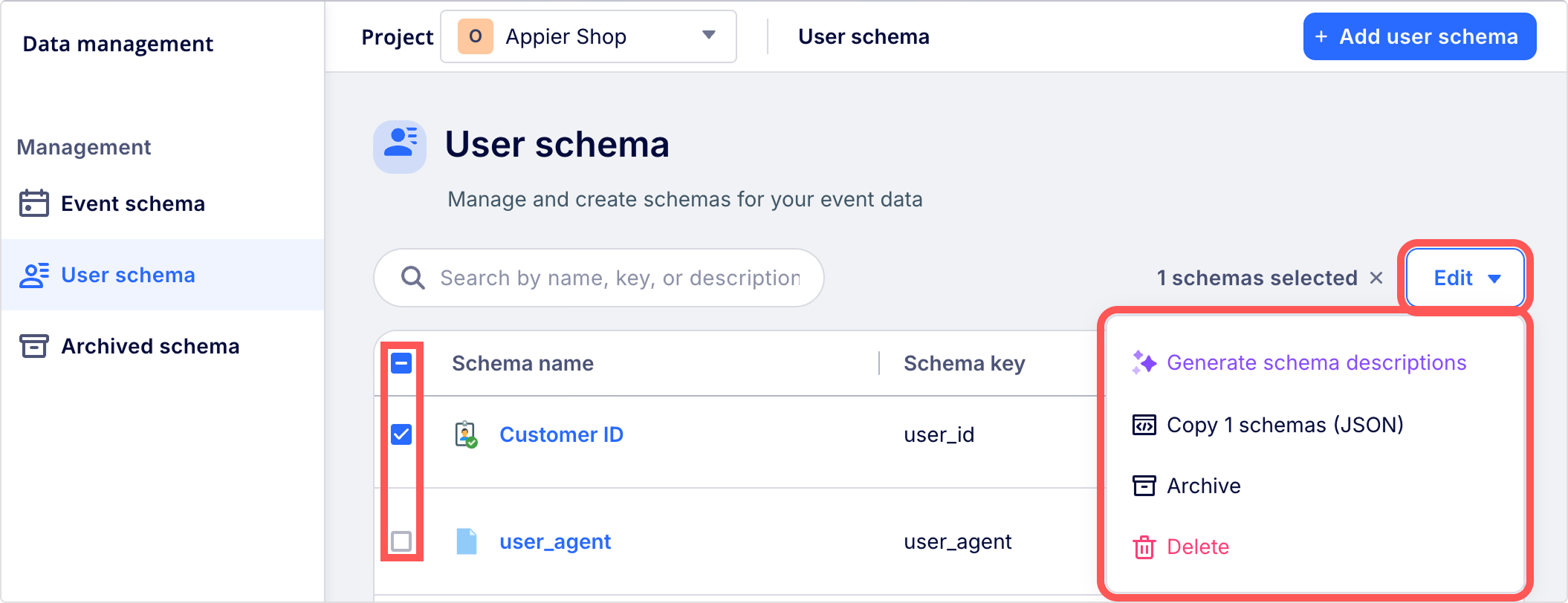Collapse the Edit dropdown button
Screen dimensions: 1568x603
pos(1465,278)
